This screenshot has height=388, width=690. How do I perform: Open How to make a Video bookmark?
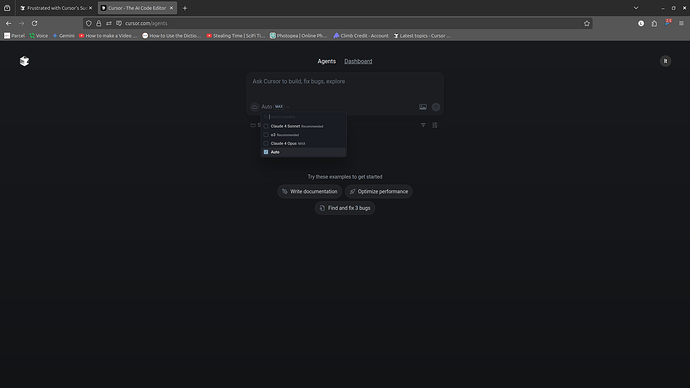point(108,36)
